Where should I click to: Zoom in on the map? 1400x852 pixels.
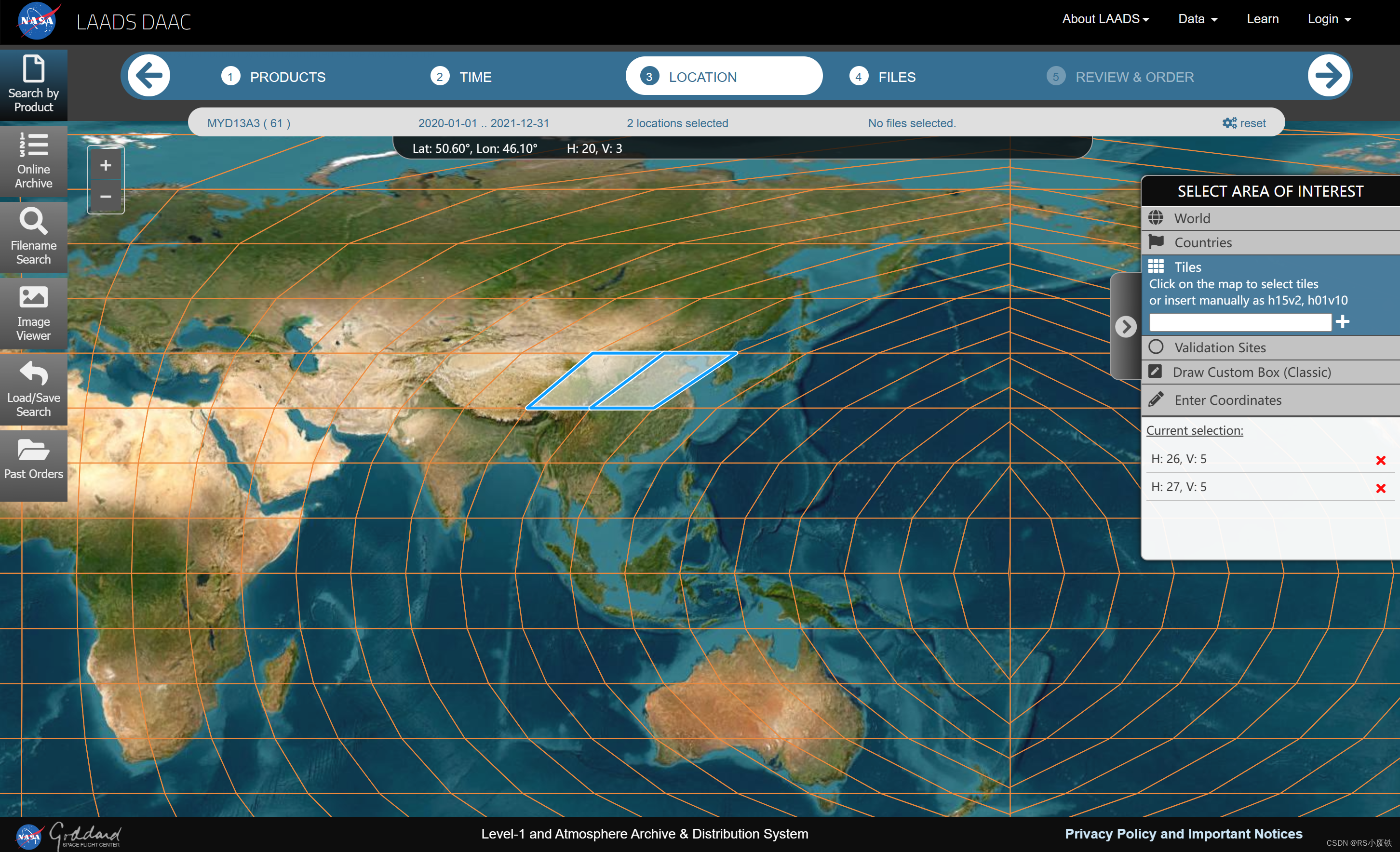pyautogui.click(x=106, y=165)
